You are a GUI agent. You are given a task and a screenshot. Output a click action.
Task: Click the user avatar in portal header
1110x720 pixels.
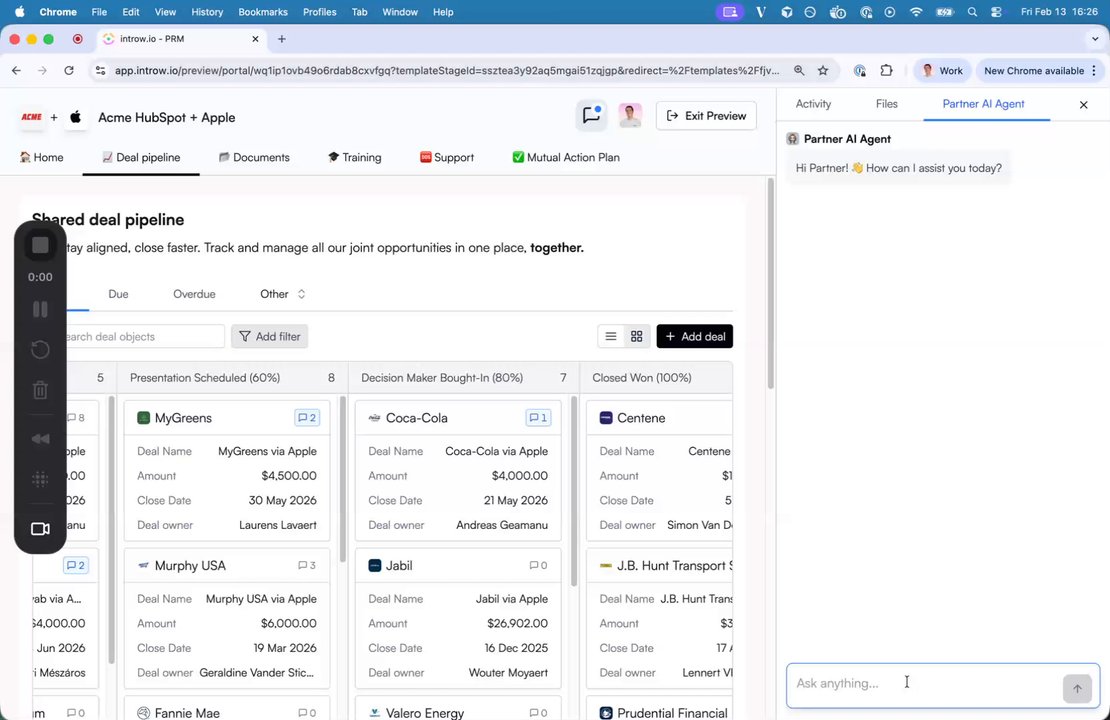(x=630, y=115)
